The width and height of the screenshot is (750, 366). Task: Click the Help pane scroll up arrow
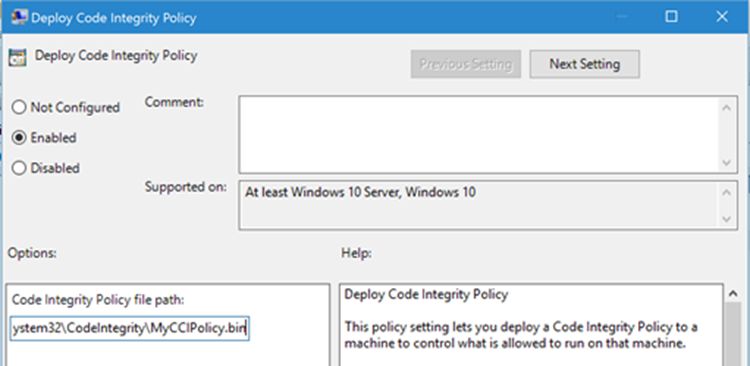732,293
